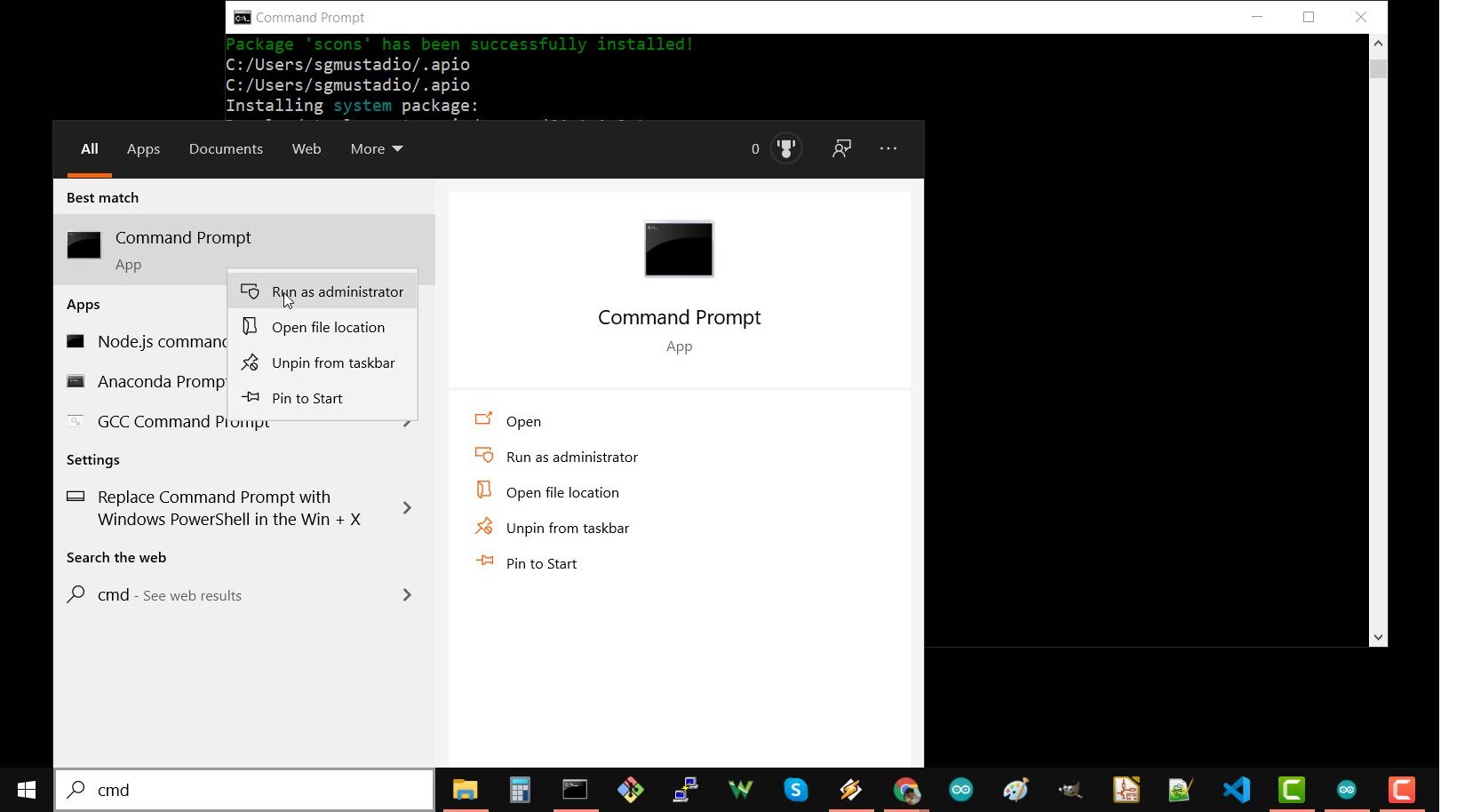
Task: Open Calculator from the taskbar
Action: pyautogui.click(x=520, y=790)
